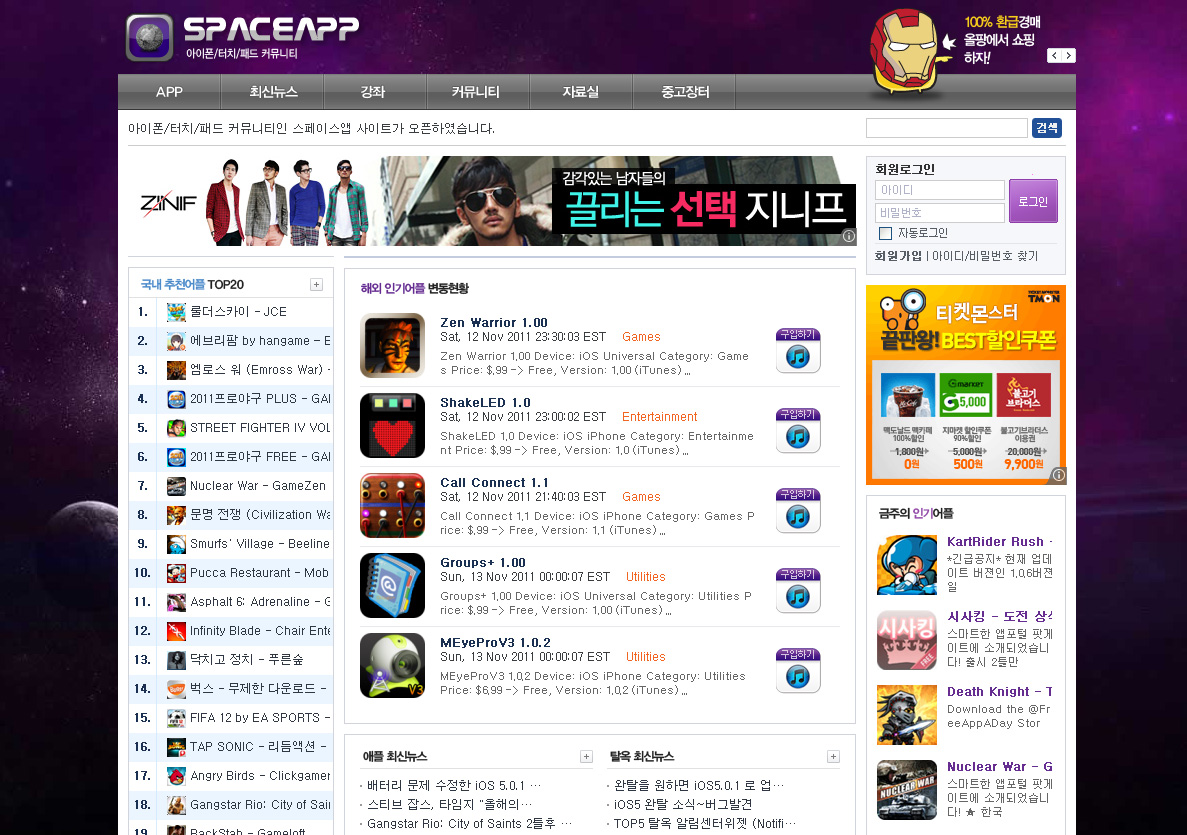Viewport: 1187px width, 835px height.
Task: Open the KartRider Rush app thumbnail icon
Action: click(x=907, y=565)
